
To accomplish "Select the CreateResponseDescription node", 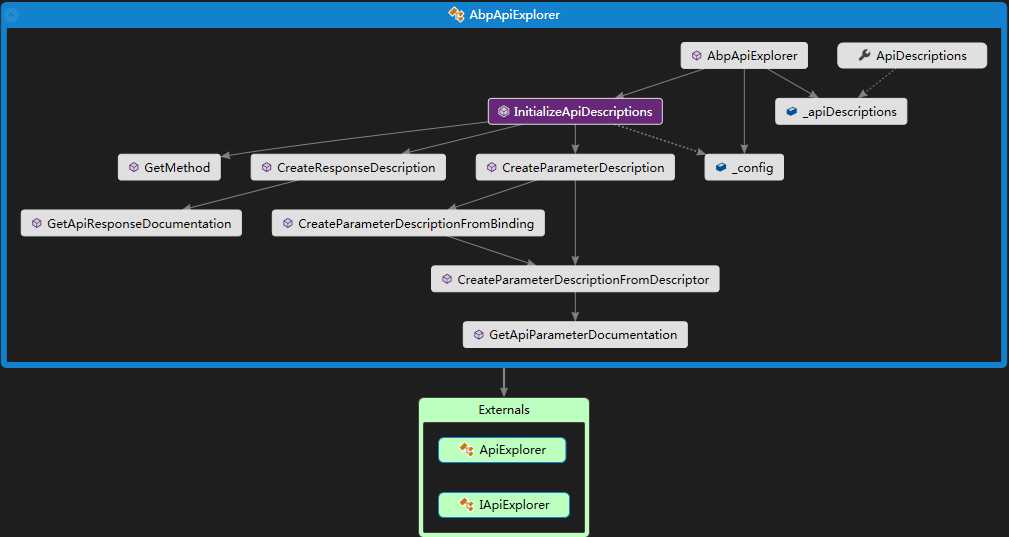I will tap(348, 168).
